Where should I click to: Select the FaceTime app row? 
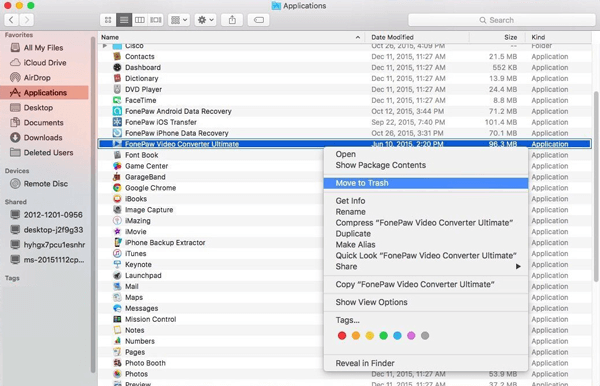coord(345,100)
